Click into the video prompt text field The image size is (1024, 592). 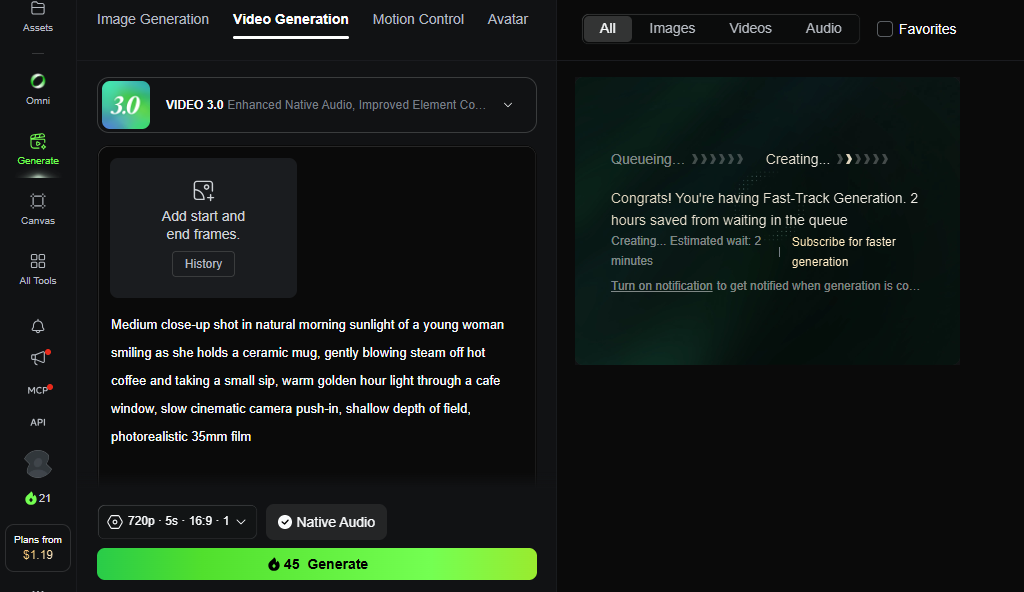pyautogui.click(x=317, y=380)
